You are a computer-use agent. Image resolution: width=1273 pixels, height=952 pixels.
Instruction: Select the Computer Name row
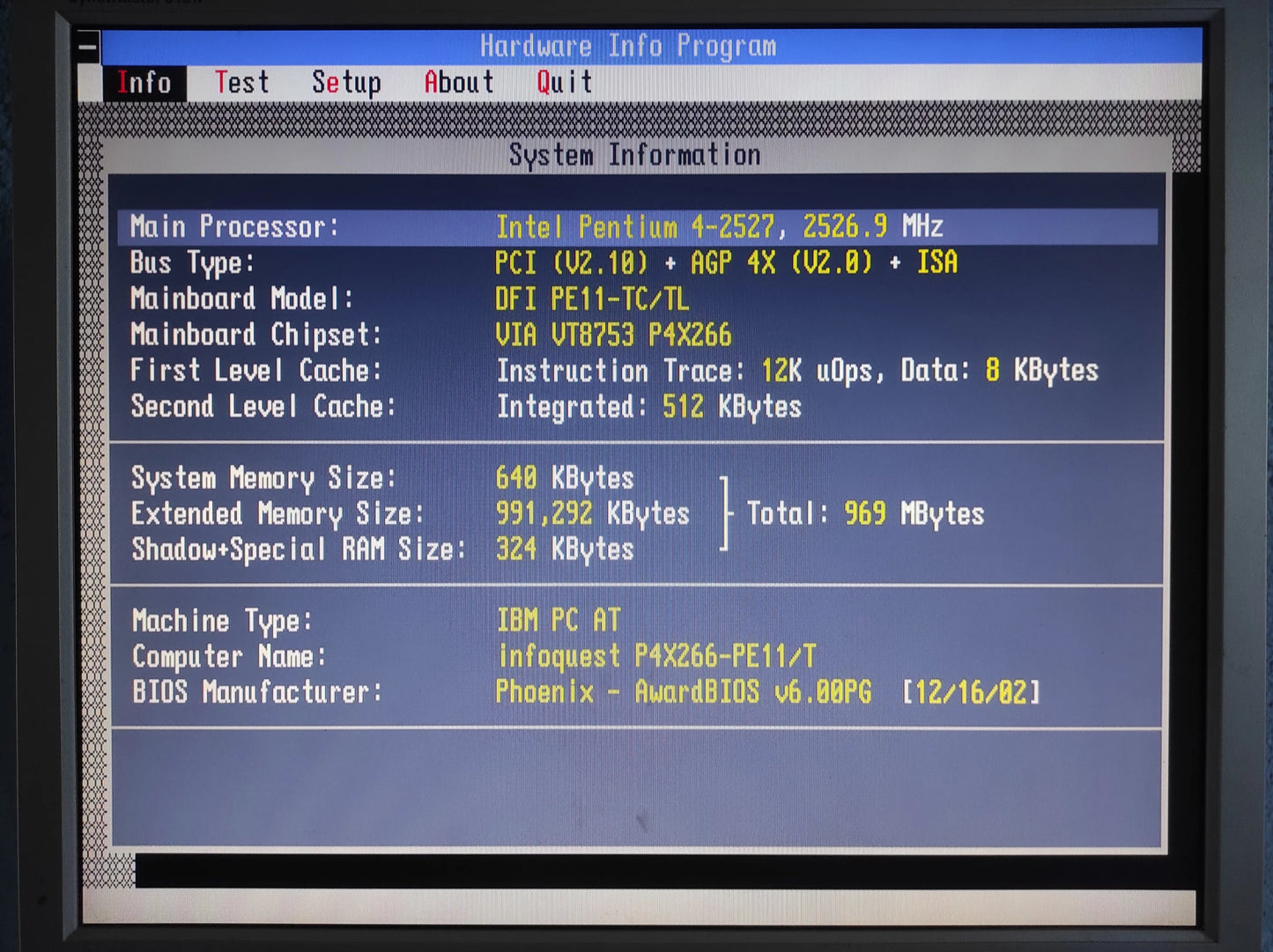coord(638,656)
